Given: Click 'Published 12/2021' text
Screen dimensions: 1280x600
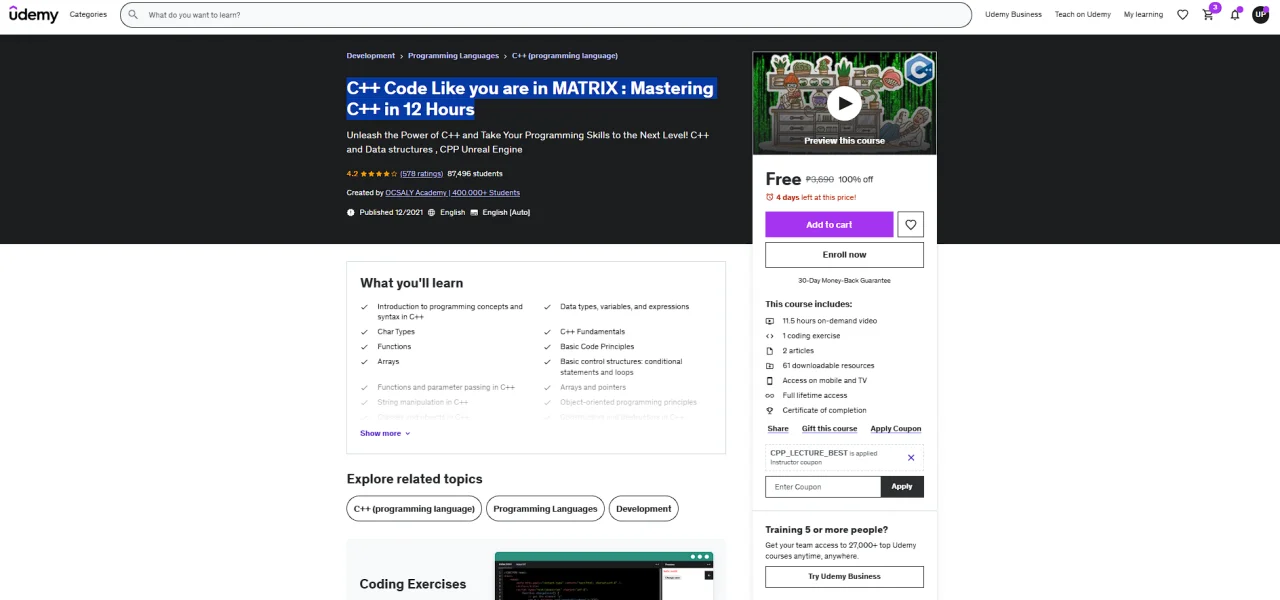Looking at the screenshot, I should [x=391, y=213].
